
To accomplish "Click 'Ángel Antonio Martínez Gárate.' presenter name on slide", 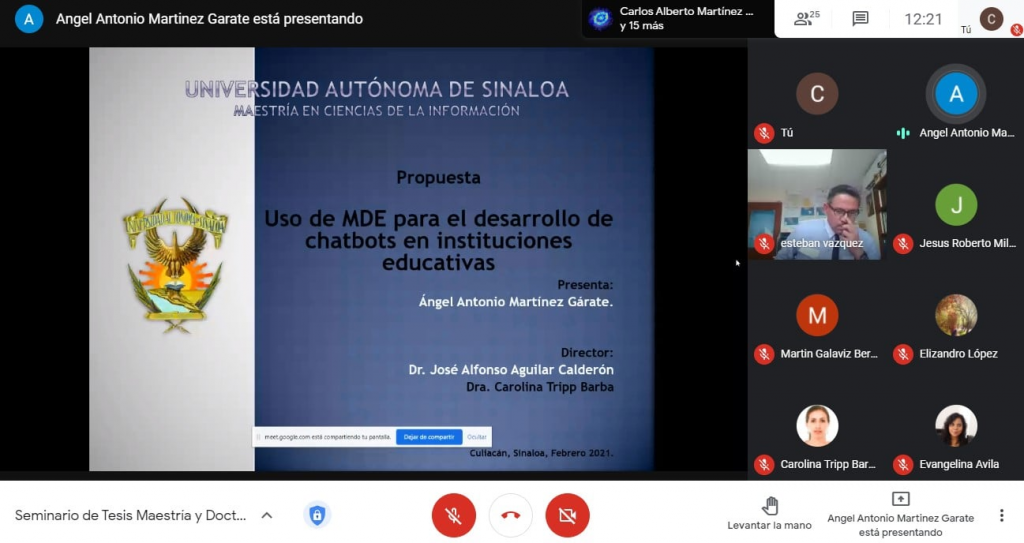I will tap(516, 302).
